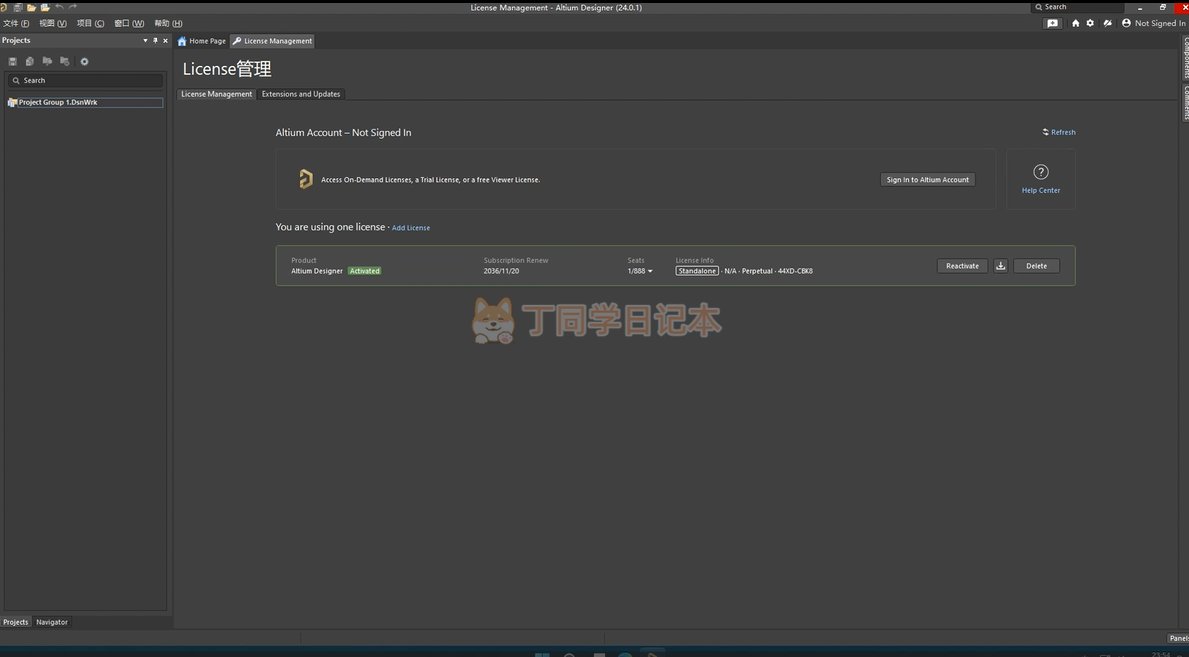Click the fourth folder-sync icon in Projects panel toolbar

coord(64,61)
